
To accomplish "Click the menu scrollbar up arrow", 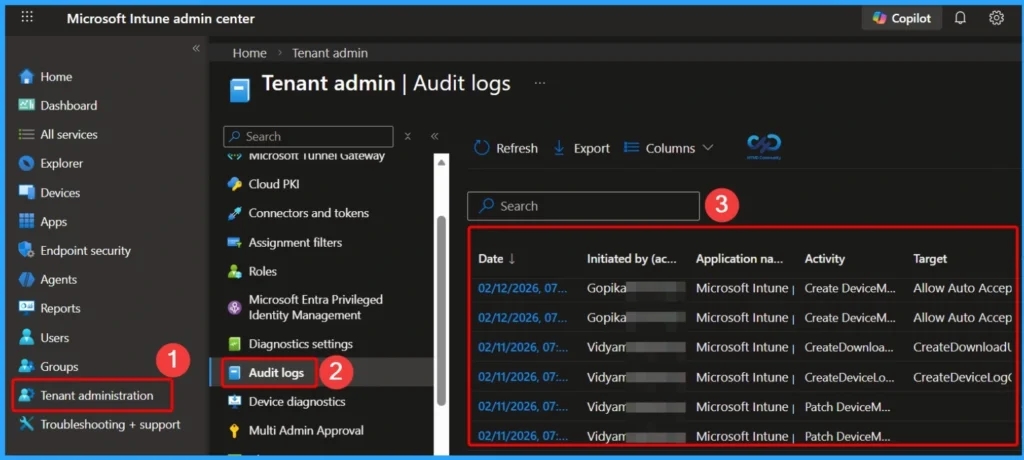I will coord(442,162).
